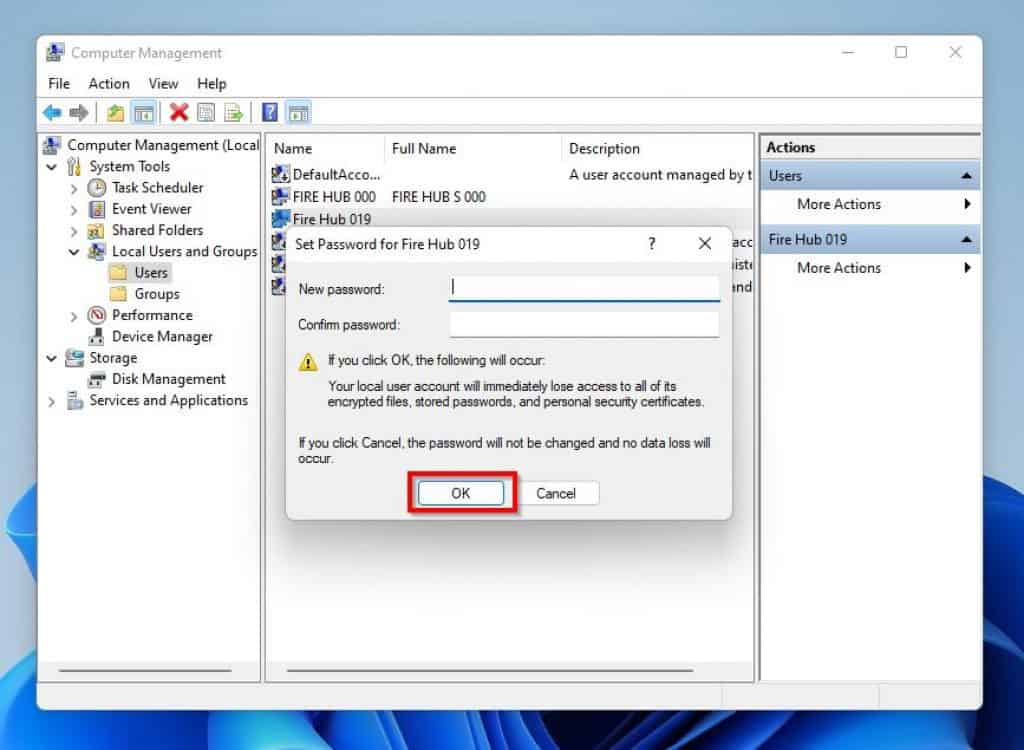Select Services and Applications tree item
This screenshot has width=1024, height=750.
[168, 400]
